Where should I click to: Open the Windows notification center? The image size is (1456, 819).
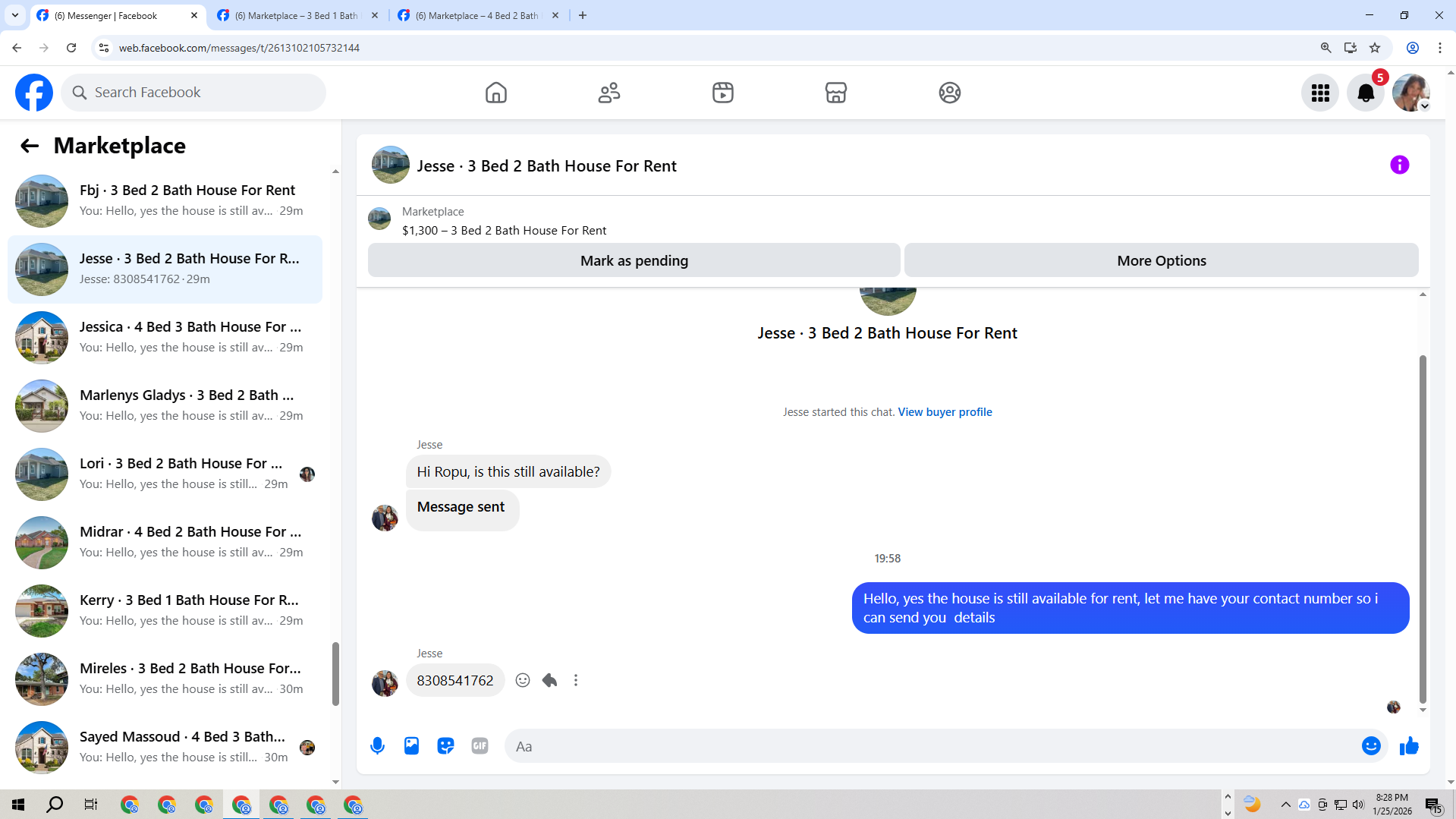pyautogui.click(x=1433, y=805)
